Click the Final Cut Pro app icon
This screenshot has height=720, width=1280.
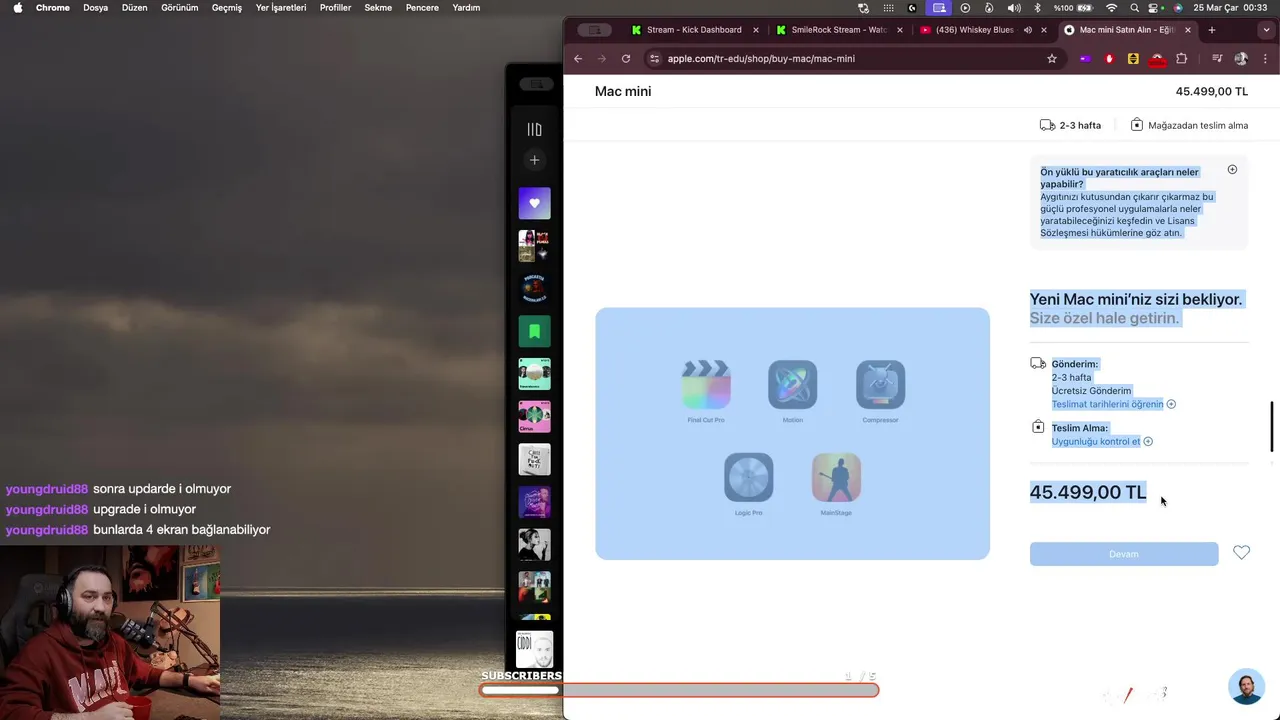[x=706, y=385]
